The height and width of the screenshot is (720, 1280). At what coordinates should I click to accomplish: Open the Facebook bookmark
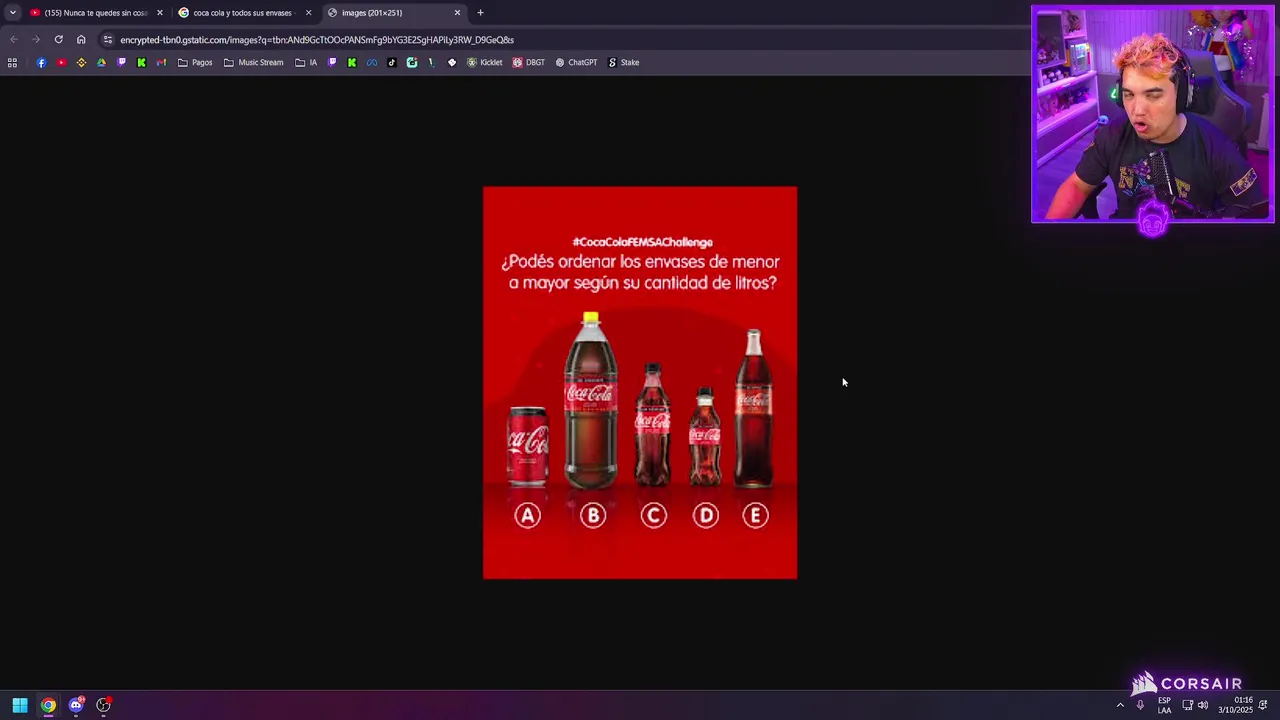tap(41, 62)
